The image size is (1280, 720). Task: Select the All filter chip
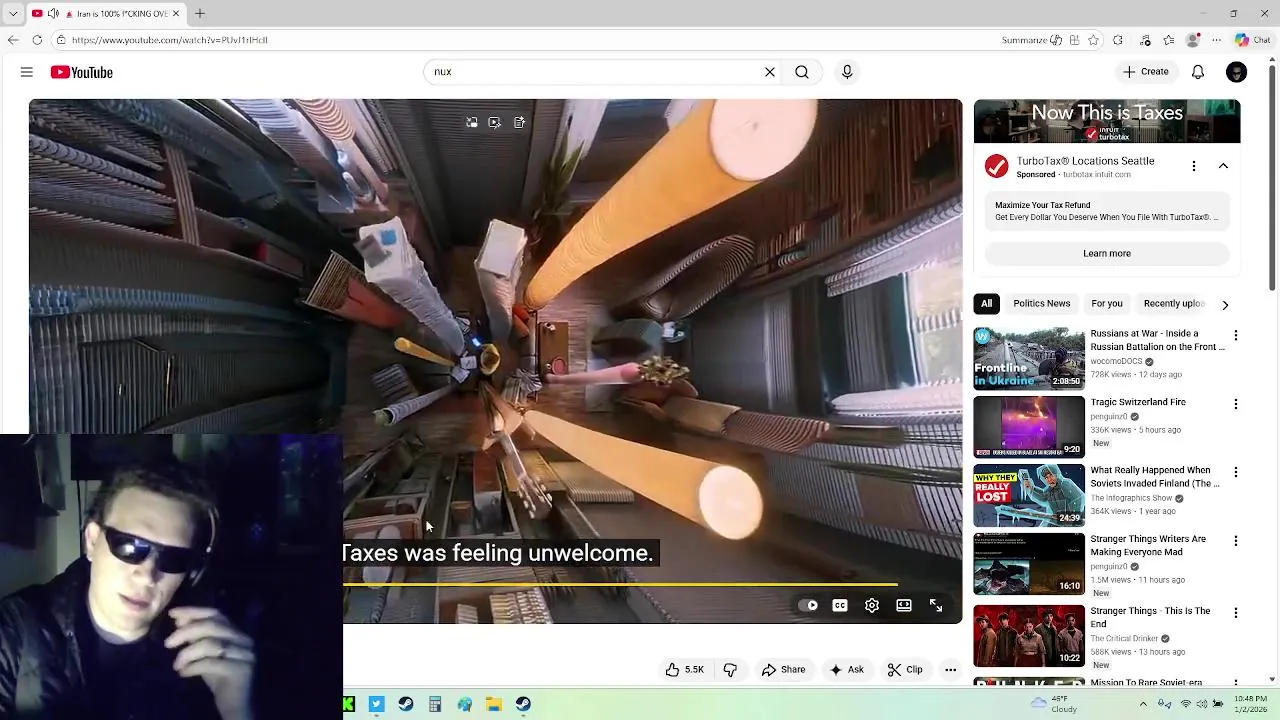pos(986,304)
